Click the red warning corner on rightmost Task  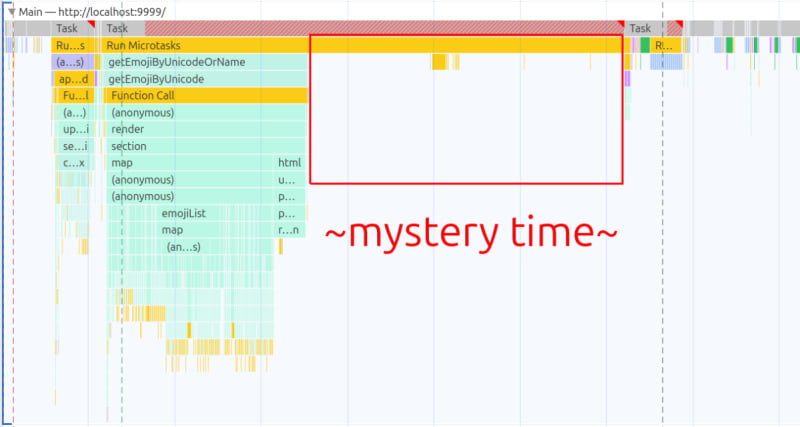pyautogui.click(x=678, y=24)
